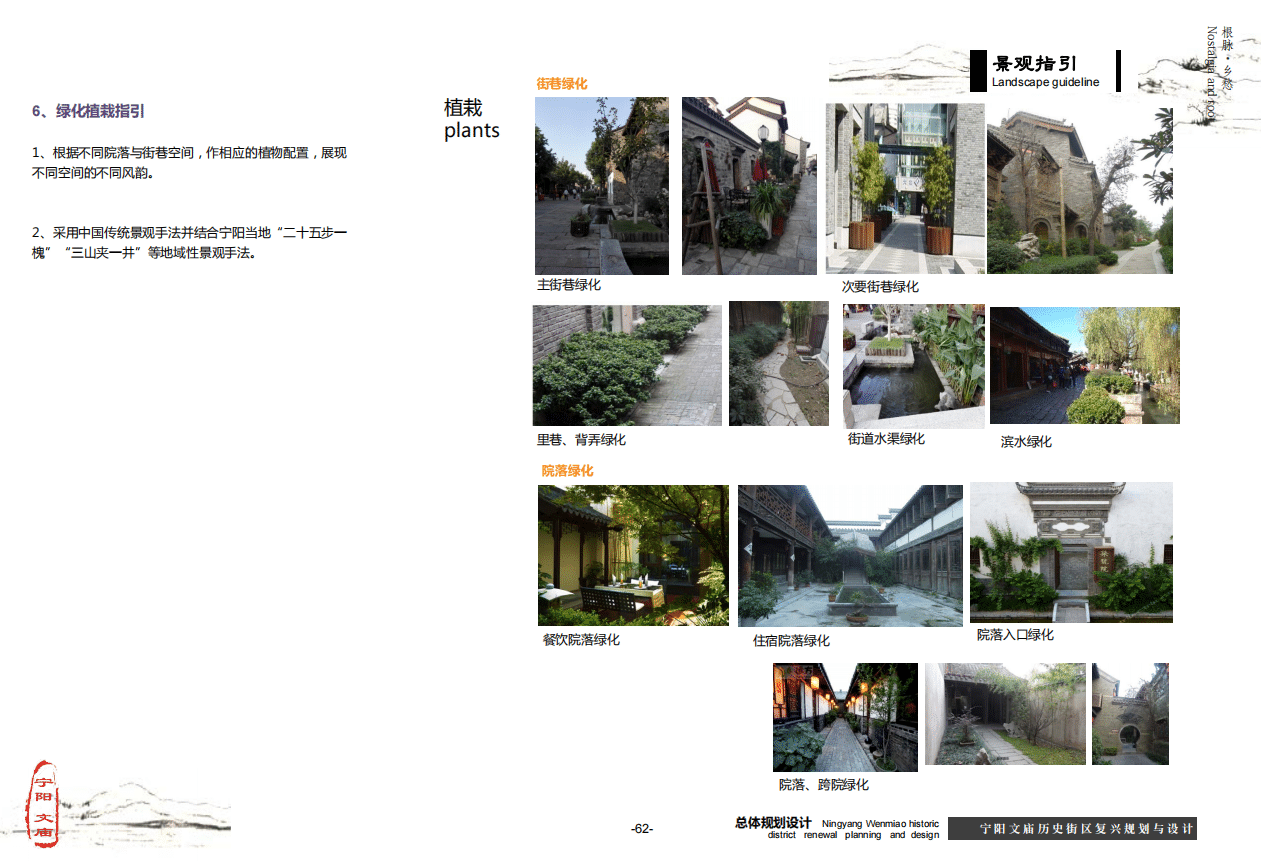View the 次要街巷绿化 alley greenery image
1261x861 pixels.
(x=903, y=186)
